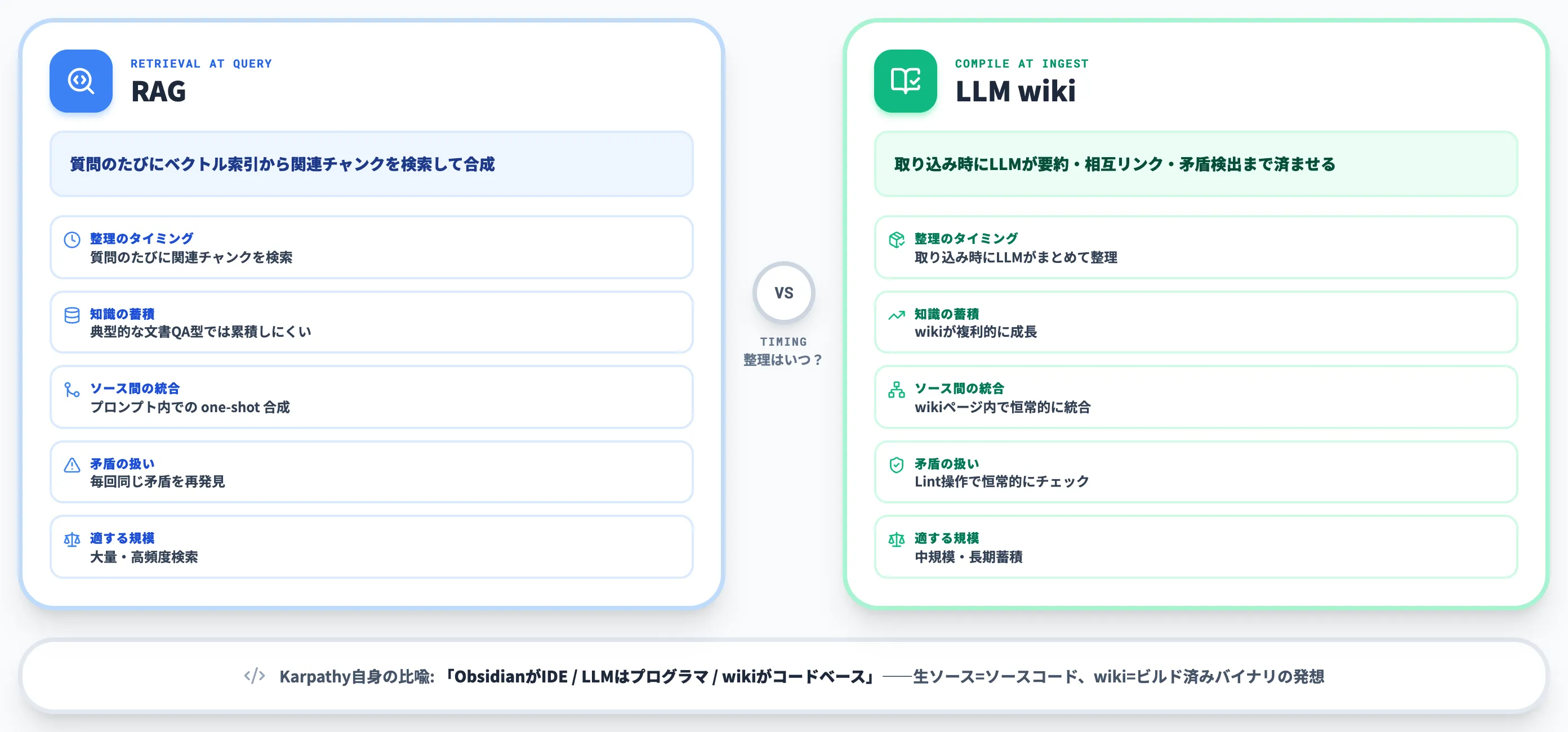Viewport: 1568px width, 732px height.
Task: Click text wikiが複利的に成長
Action: (975, 332)
